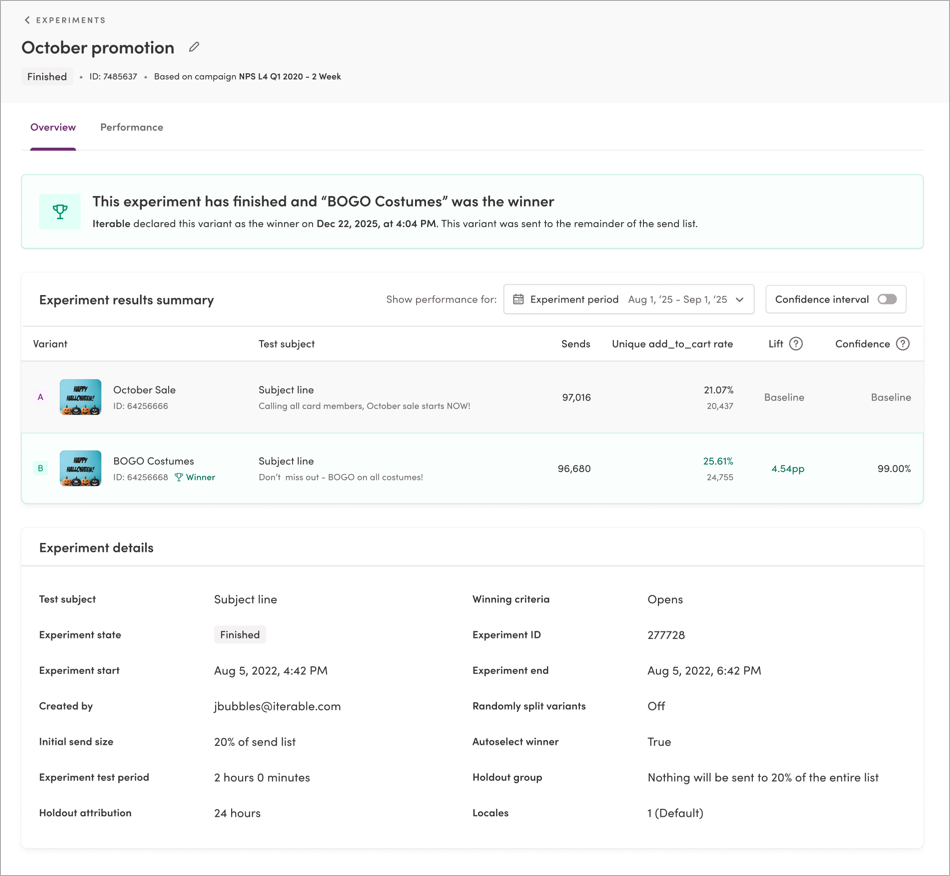Edit the October promotion name with pencil icon
The image size is (950, 876).
point(194,47)
